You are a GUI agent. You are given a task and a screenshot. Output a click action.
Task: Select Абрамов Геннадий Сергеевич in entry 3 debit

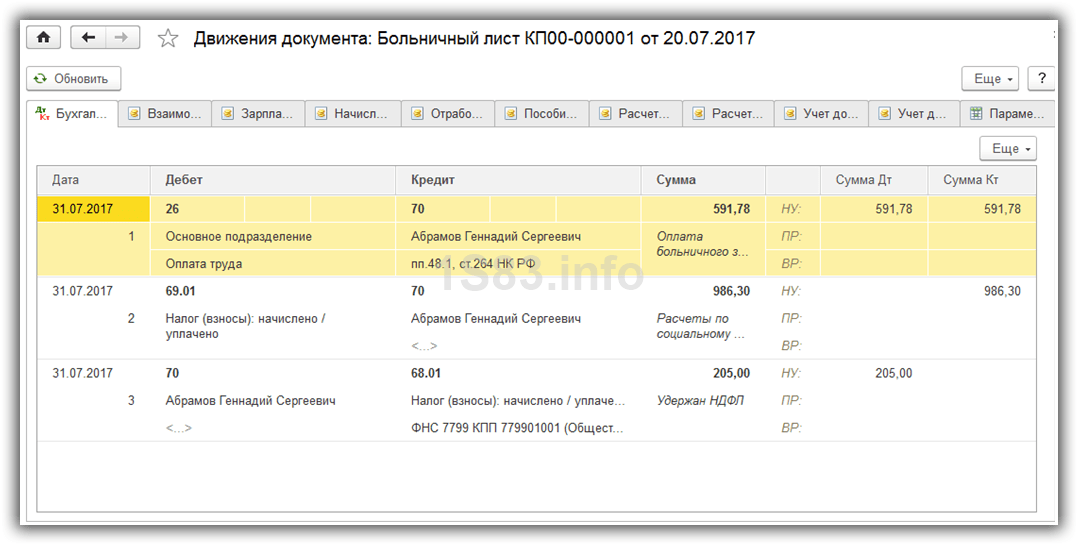250,401
